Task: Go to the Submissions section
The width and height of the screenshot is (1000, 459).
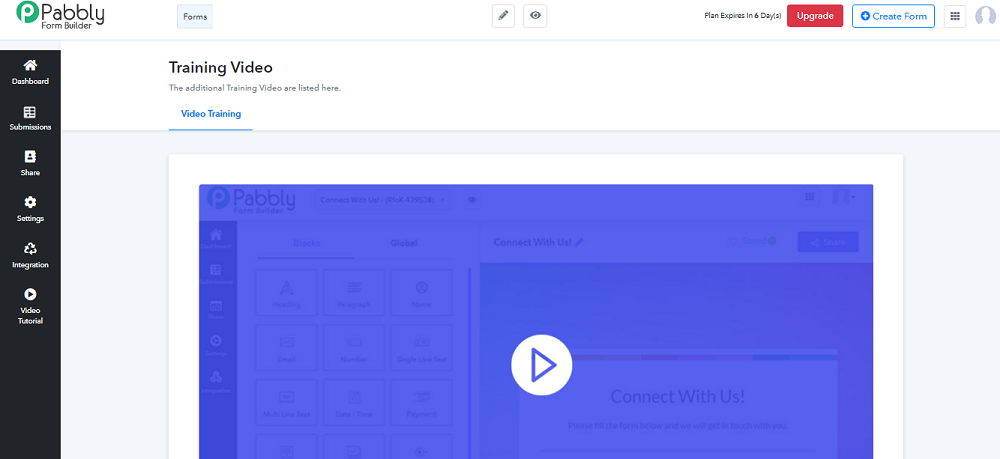Action: click(x=30, y=119)
